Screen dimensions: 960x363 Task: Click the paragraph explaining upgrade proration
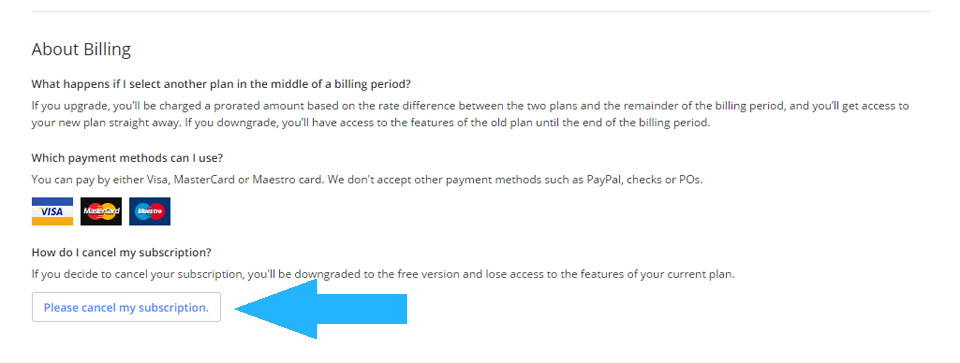(470, 114)
